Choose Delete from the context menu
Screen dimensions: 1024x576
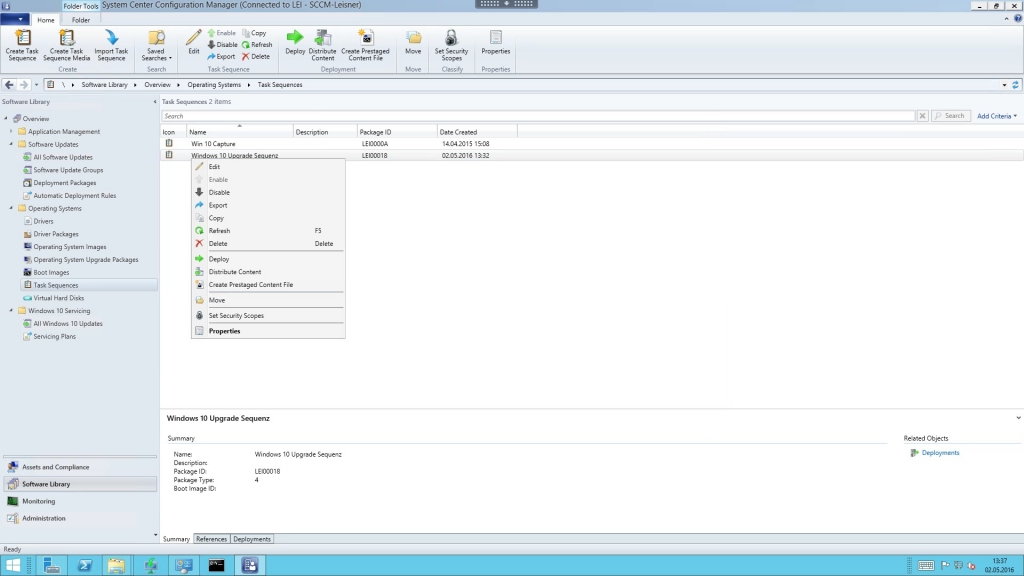click(x=268, y=244)
